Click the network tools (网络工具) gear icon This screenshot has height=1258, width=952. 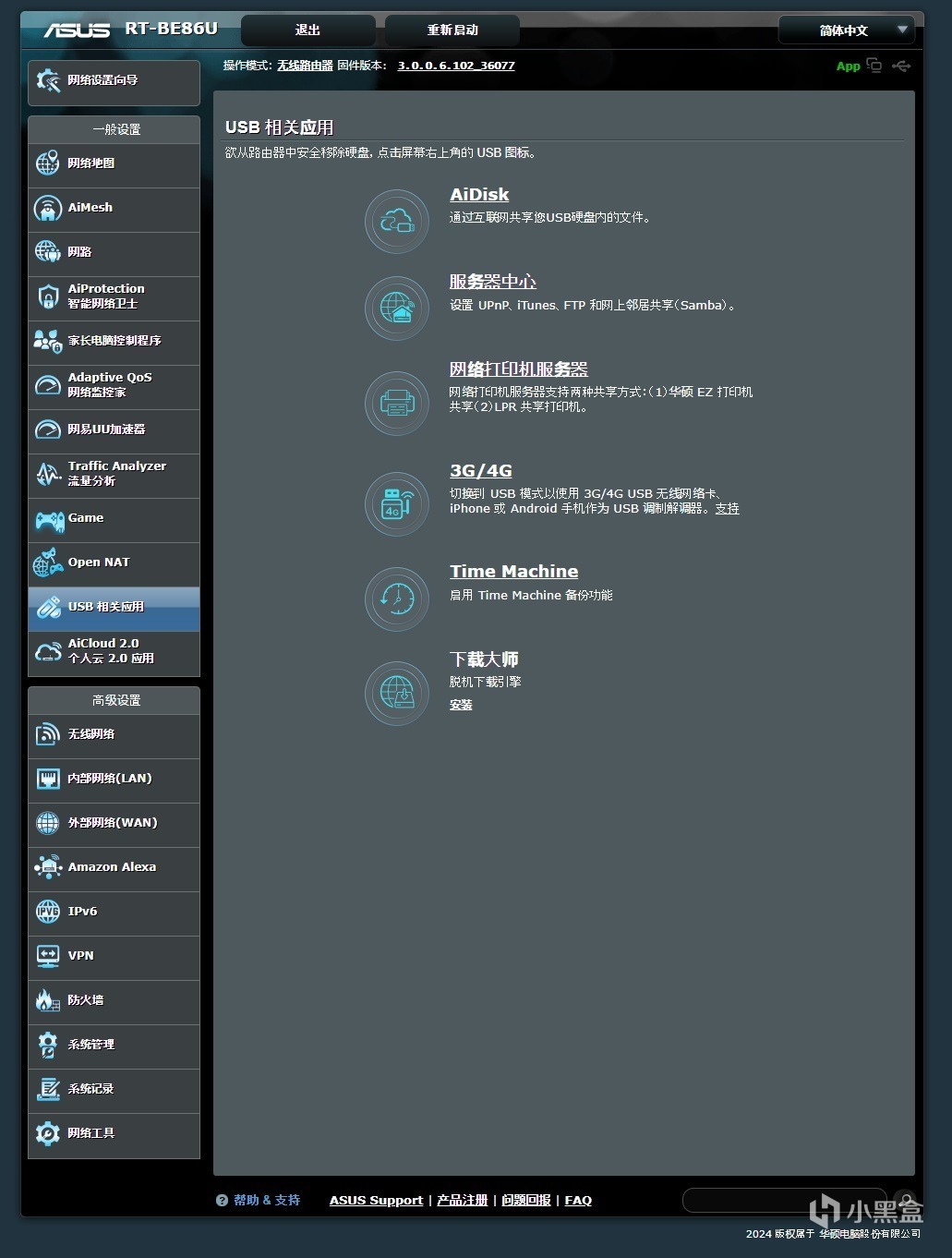click(x=48, y=1133)
